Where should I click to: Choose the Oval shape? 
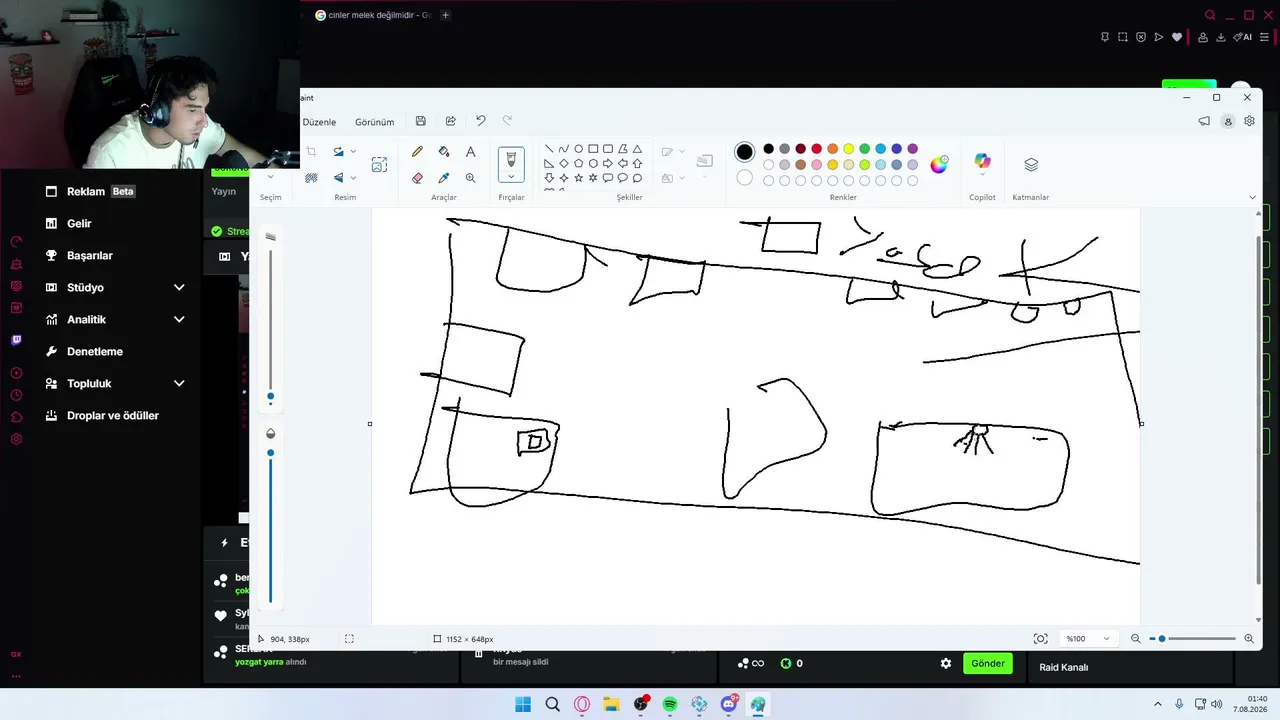click(578, 149)
